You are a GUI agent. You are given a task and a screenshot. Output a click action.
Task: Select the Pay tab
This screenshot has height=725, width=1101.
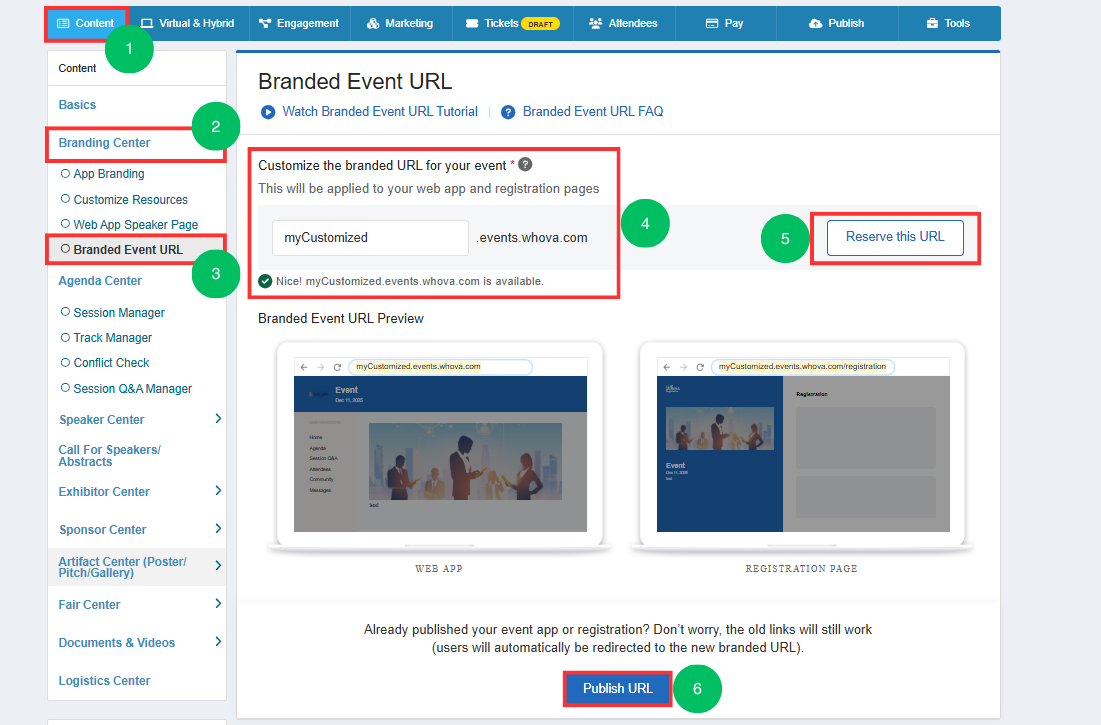pyautogui.click(x=725, y=24)
